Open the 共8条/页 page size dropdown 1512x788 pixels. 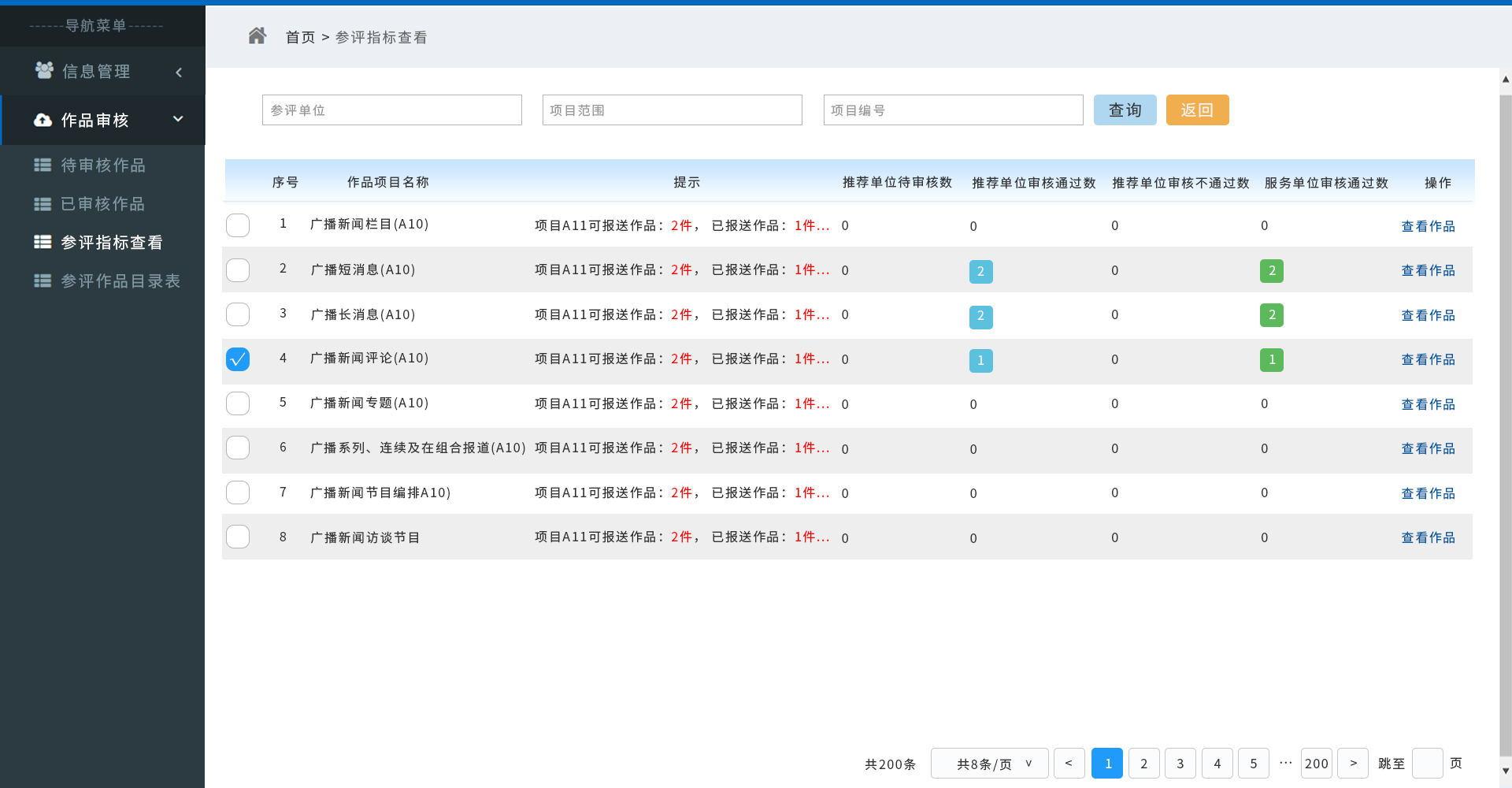tap(989, 764)
